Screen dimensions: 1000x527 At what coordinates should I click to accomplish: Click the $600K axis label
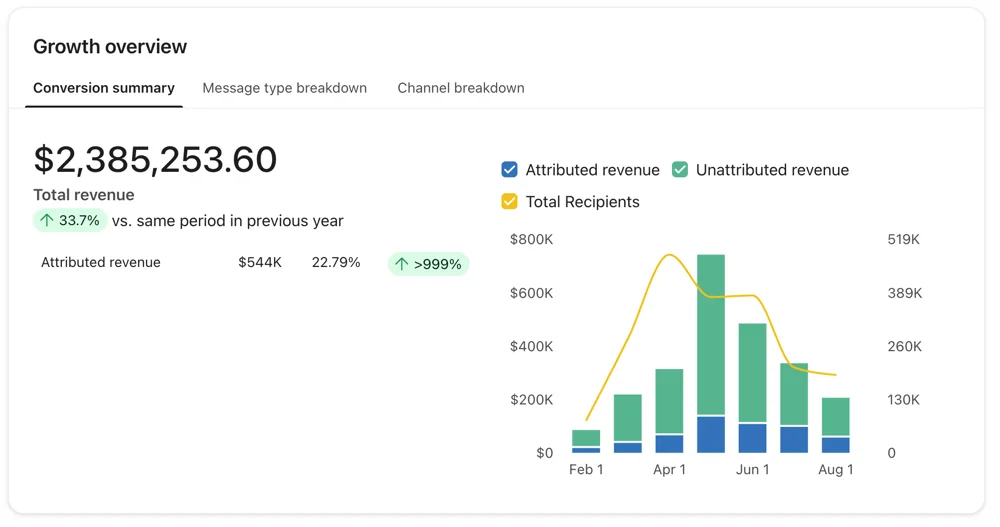pos(531,293)
